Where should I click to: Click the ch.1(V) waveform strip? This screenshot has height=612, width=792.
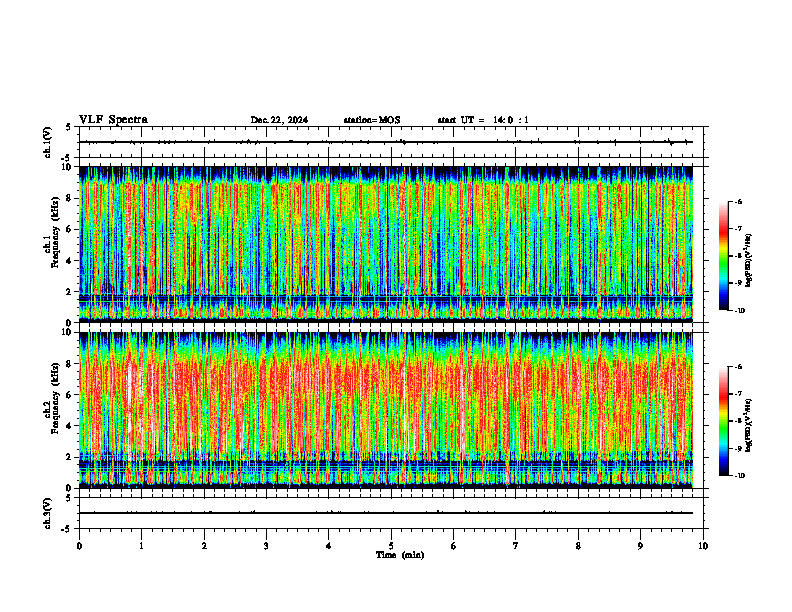[391, 142]
